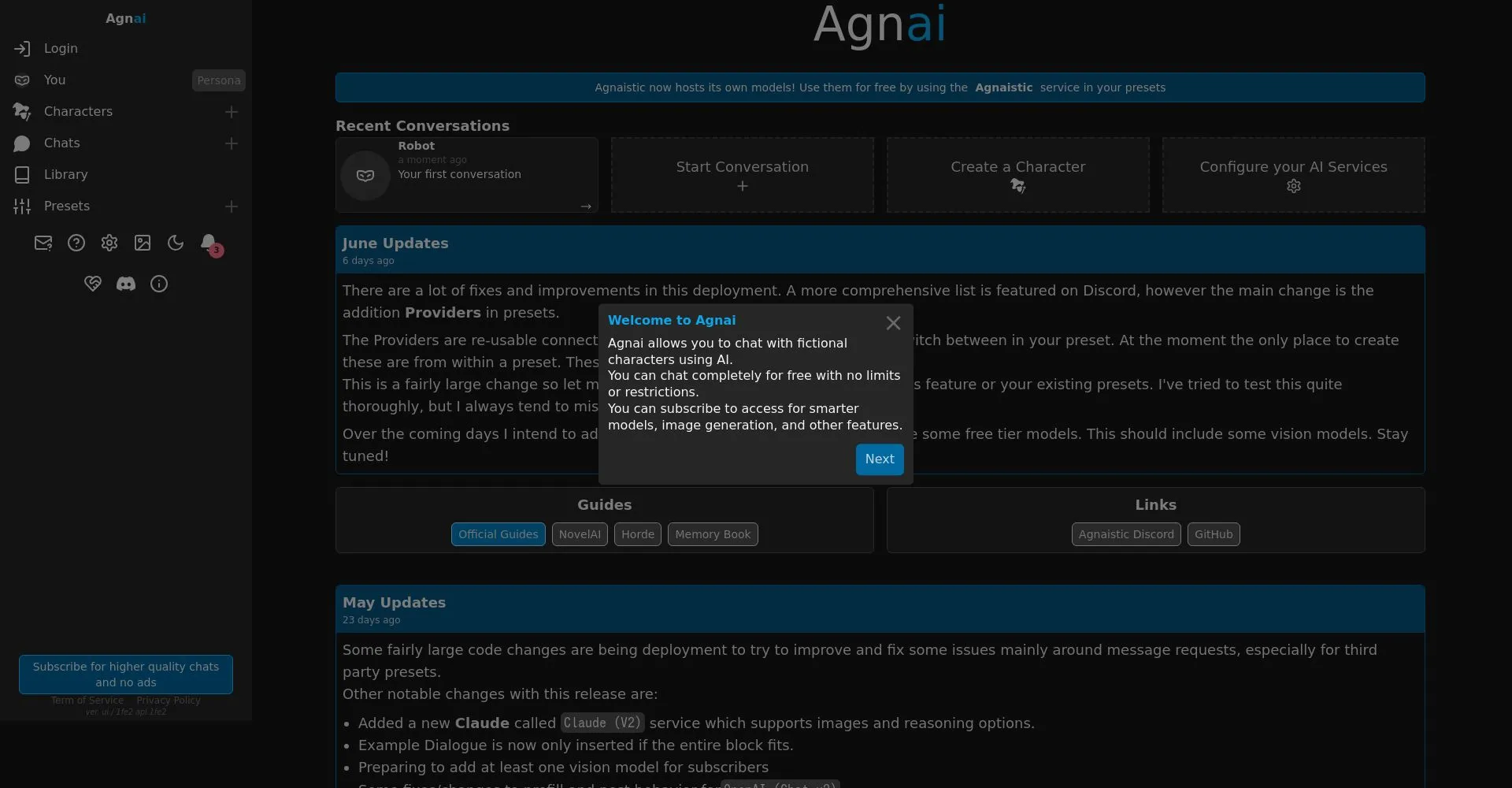Image resolution: width=1512 pixels, height=788 pixels.
Task: Close the Welcome to Agnai dialog
Action: (x=893, y=323)
